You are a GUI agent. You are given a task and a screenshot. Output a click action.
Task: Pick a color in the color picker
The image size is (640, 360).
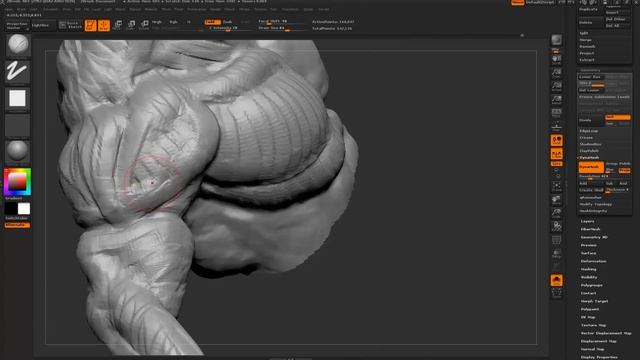(18, 182)
